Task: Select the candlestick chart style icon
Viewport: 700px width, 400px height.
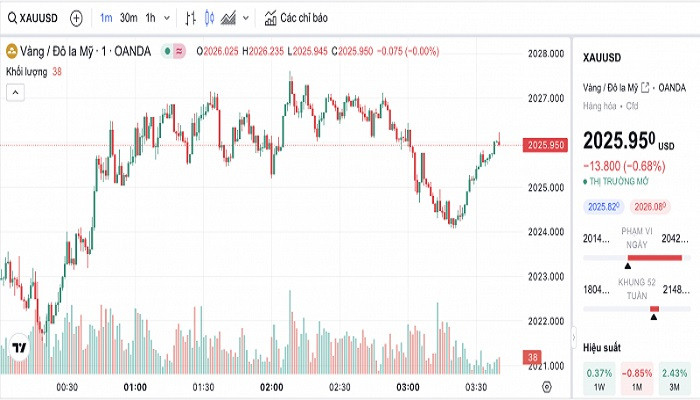Action: pos(209,18)
